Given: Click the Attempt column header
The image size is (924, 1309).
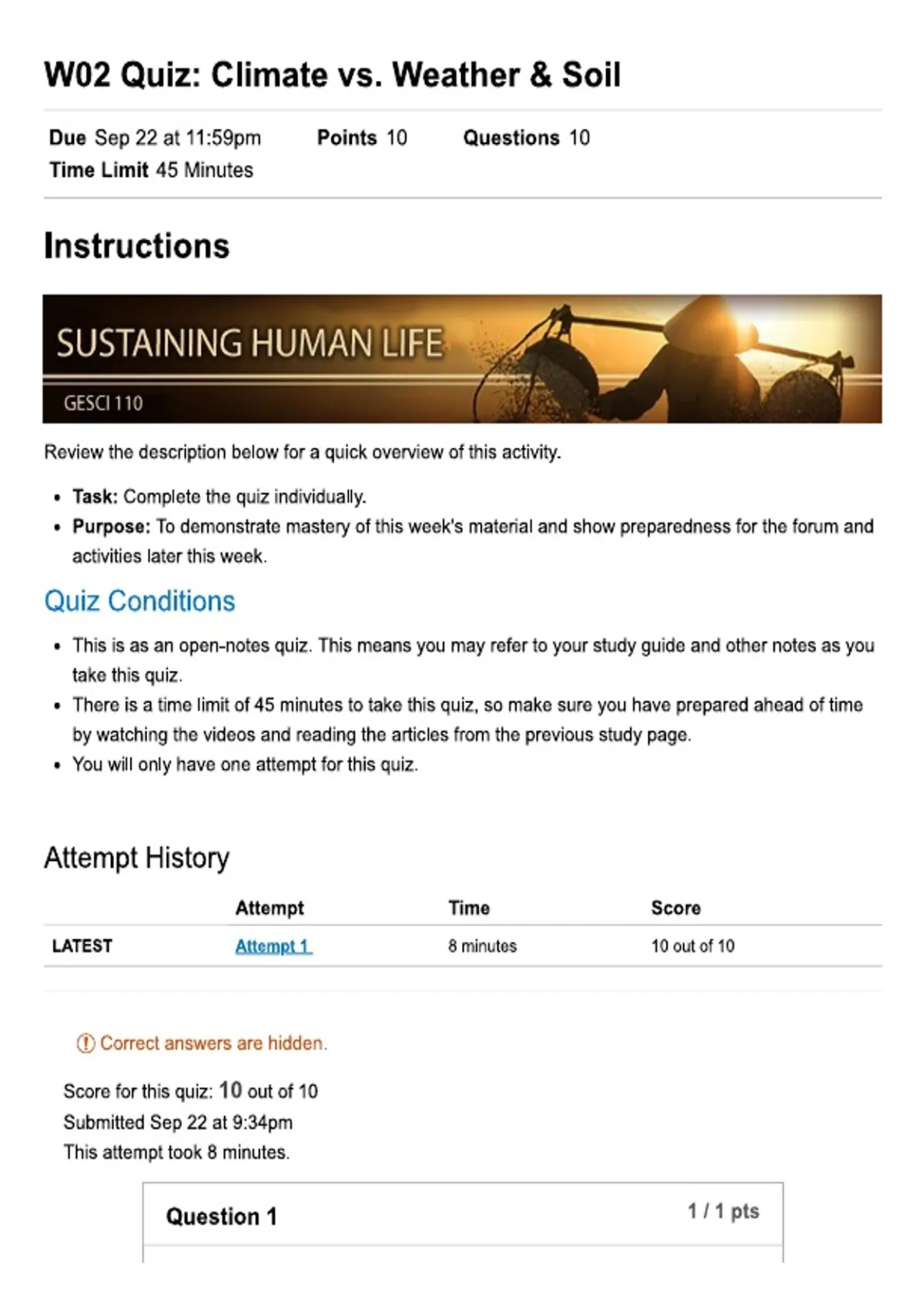Looking at the screenshot, I should [x=269, y=908].
